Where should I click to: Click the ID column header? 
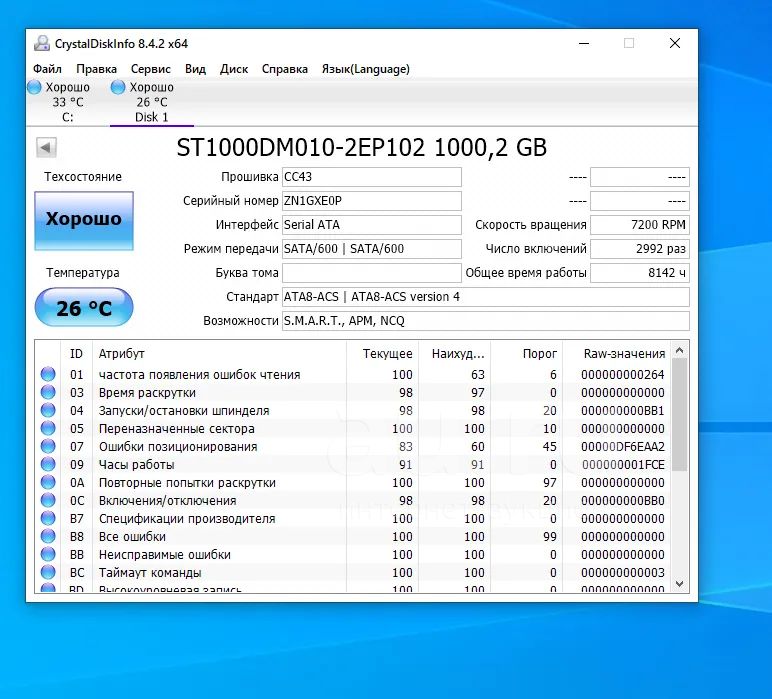tap(76, 353)
